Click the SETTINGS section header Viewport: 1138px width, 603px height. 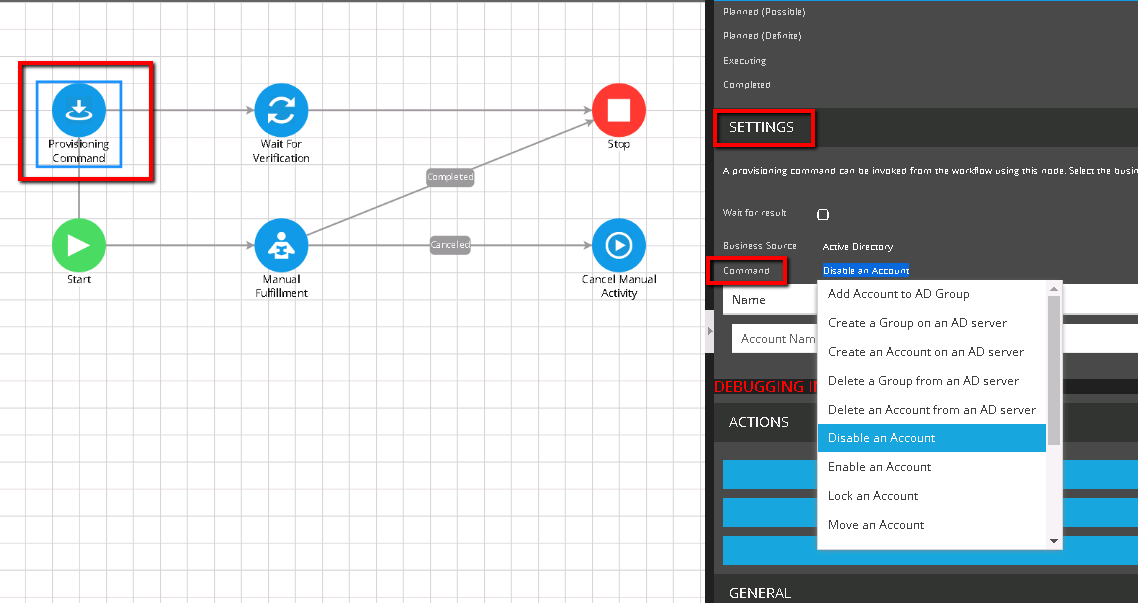coord(764,128)
